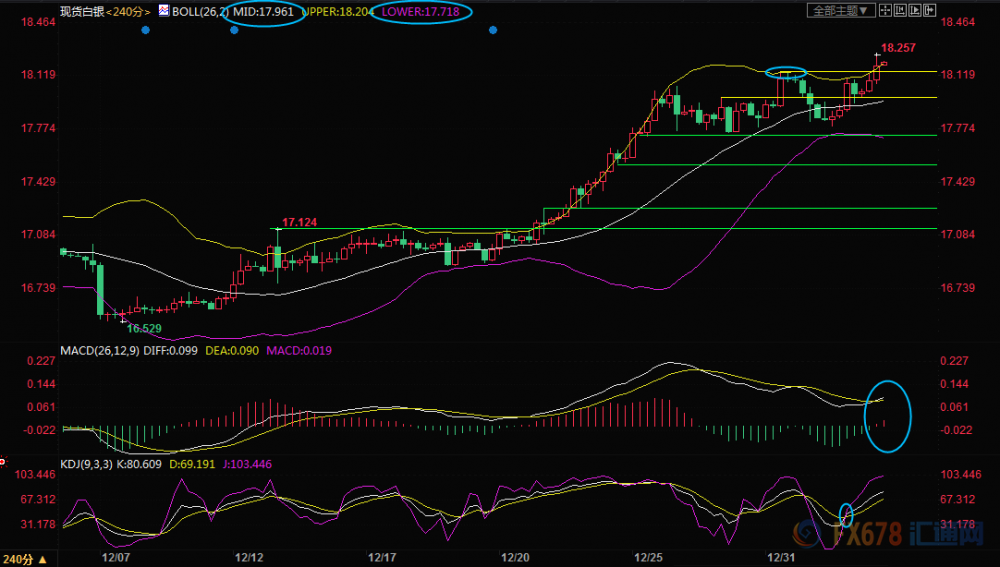Click the LOWER:17.718 value
Viewport: 1000px width, 567px height.
point(420,11)
